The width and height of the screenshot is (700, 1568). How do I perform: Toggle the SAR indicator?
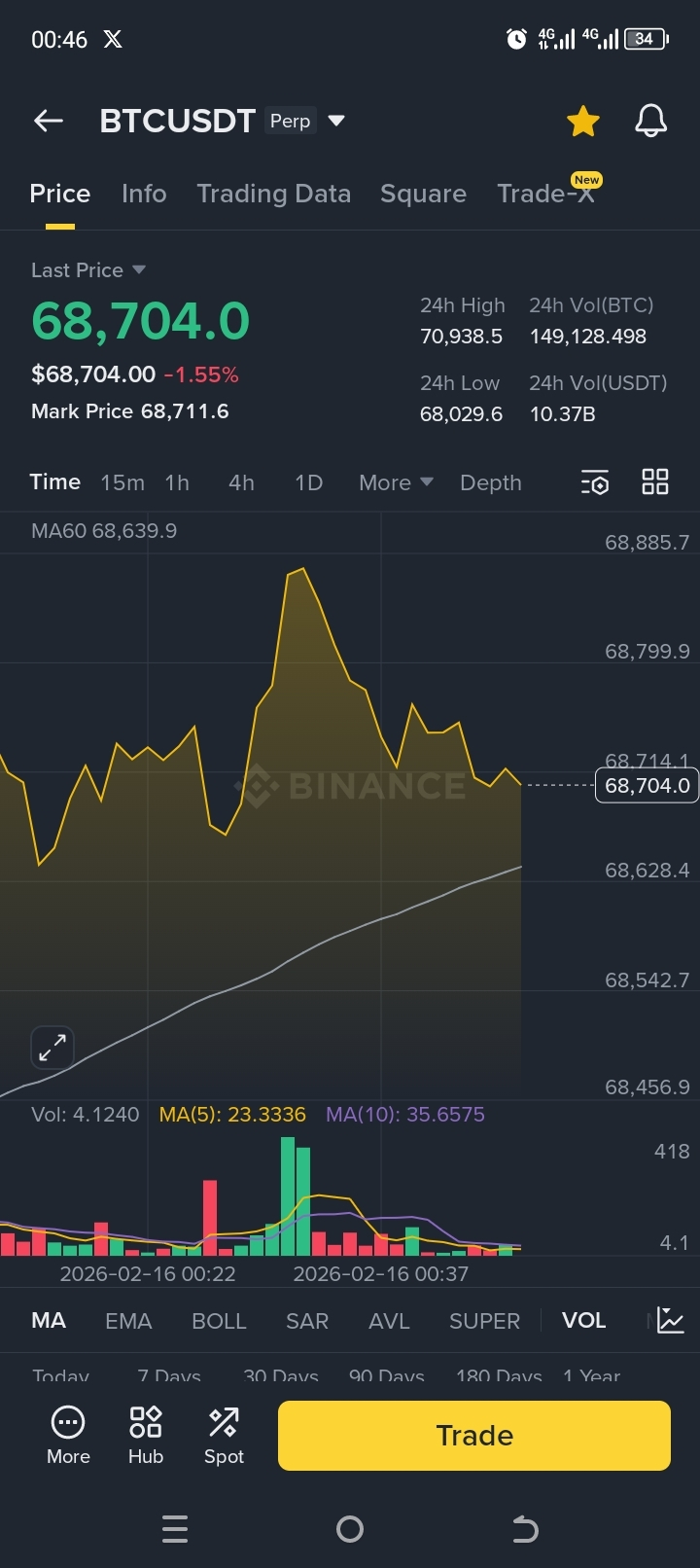[307, 1321]
